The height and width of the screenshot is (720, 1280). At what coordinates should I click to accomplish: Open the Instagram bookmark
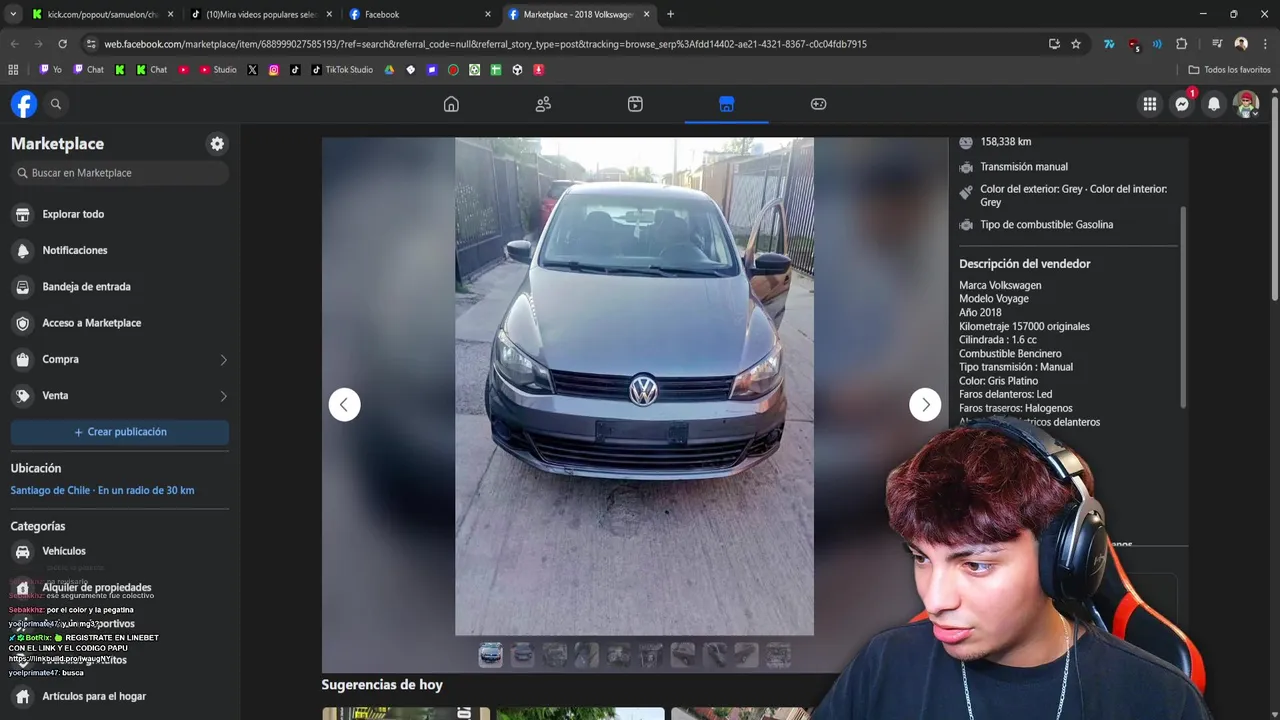[x=274, y=70]
